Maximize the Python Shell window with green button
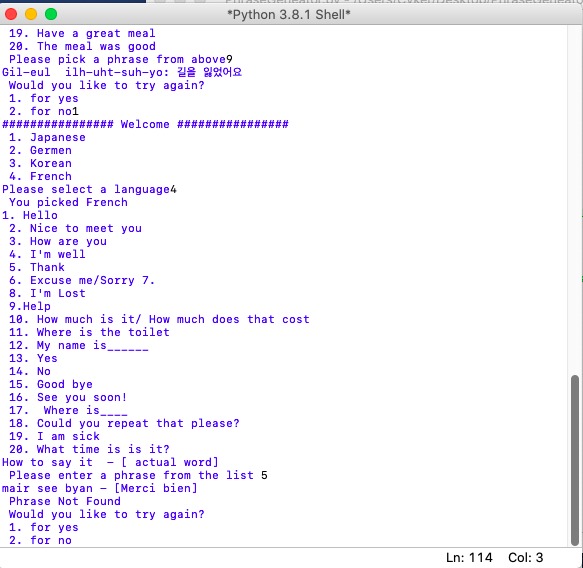The height and width of the screenshot is (568, 583). click(x=51, y=14)
